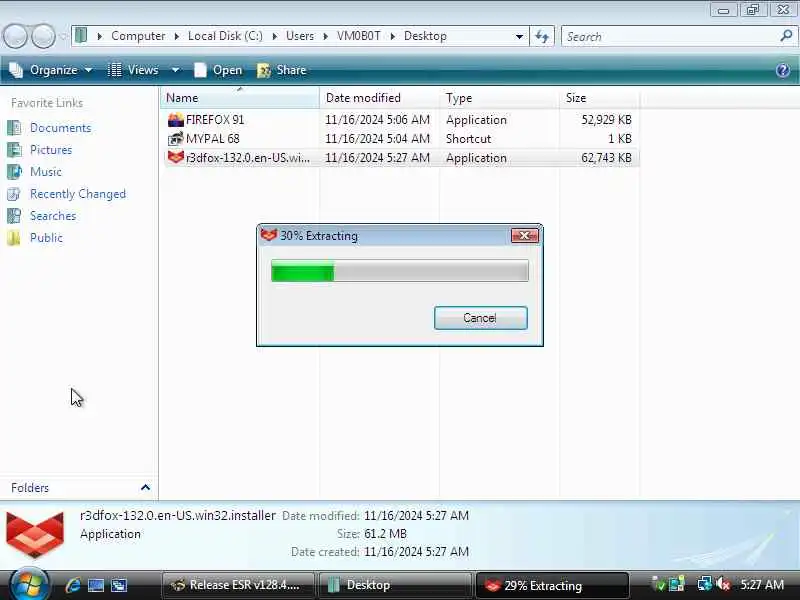
Task: Click Open in the Explorer toolbar
Action: pos(218,70)
